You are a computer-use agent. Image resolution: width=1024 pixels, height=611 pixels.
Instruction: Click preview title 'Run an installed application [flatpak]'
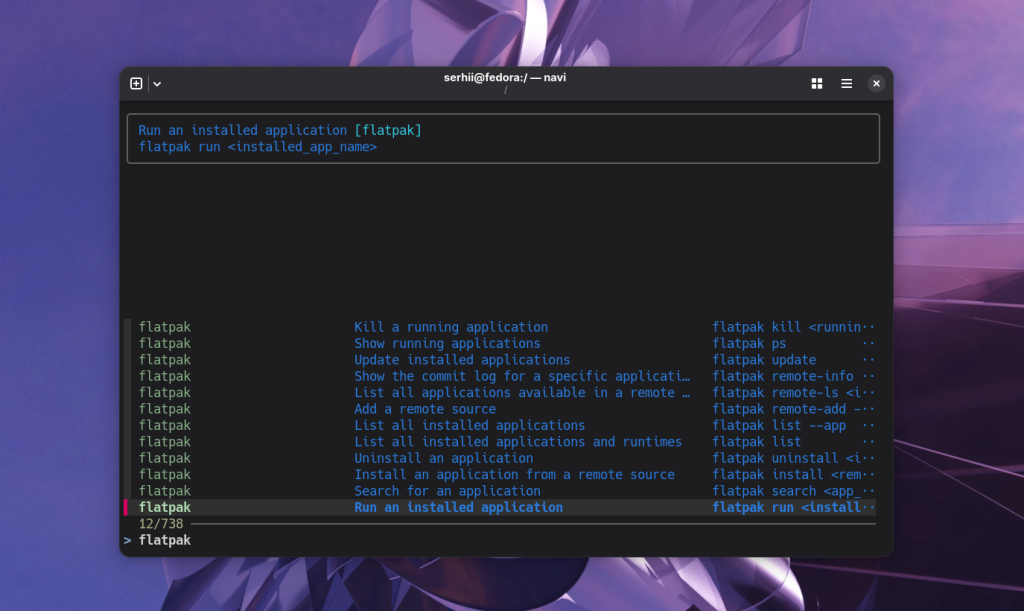click(280, 130)
